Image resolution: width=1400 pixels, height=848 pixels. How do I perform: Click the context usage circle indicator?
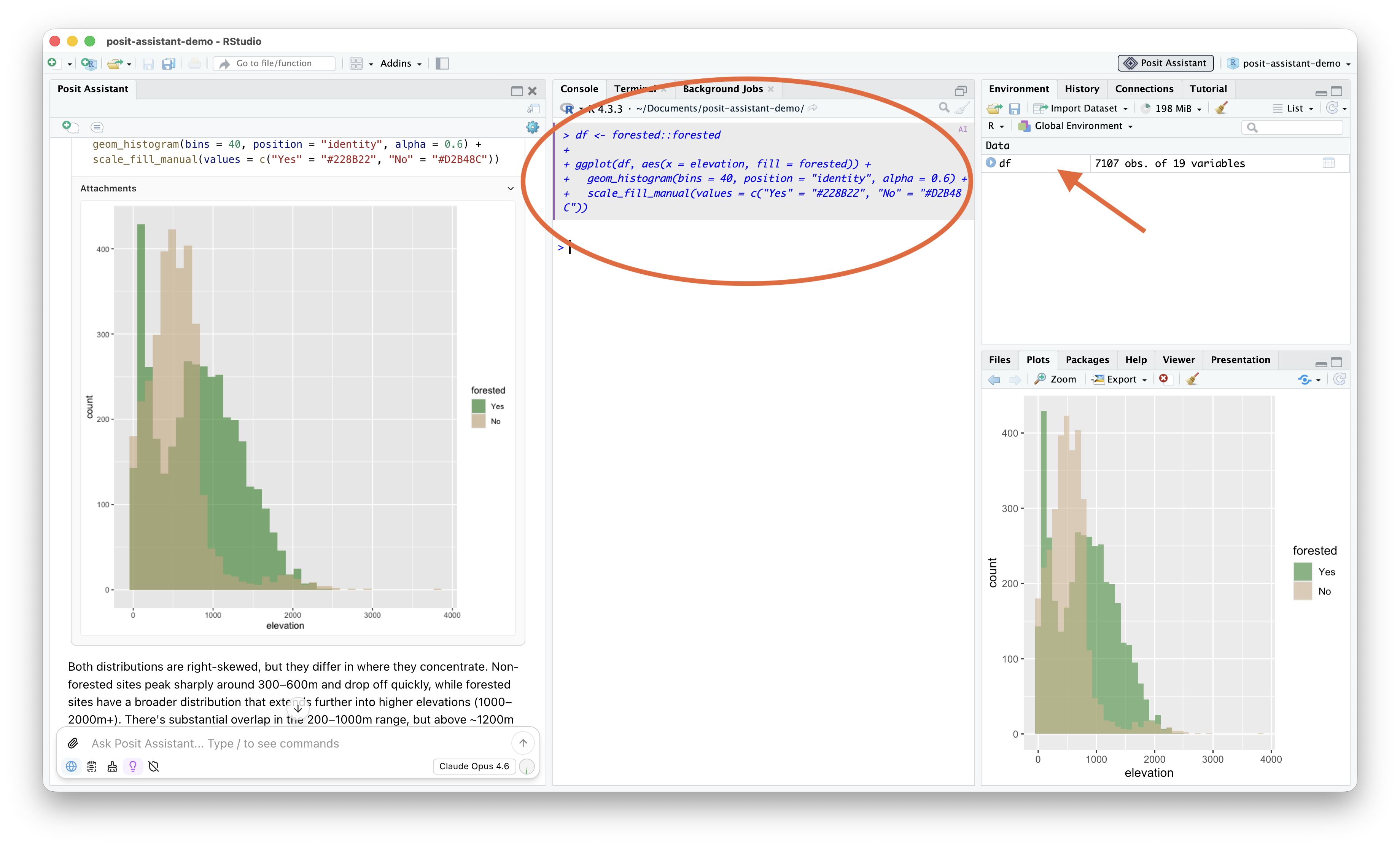(527, 767)
